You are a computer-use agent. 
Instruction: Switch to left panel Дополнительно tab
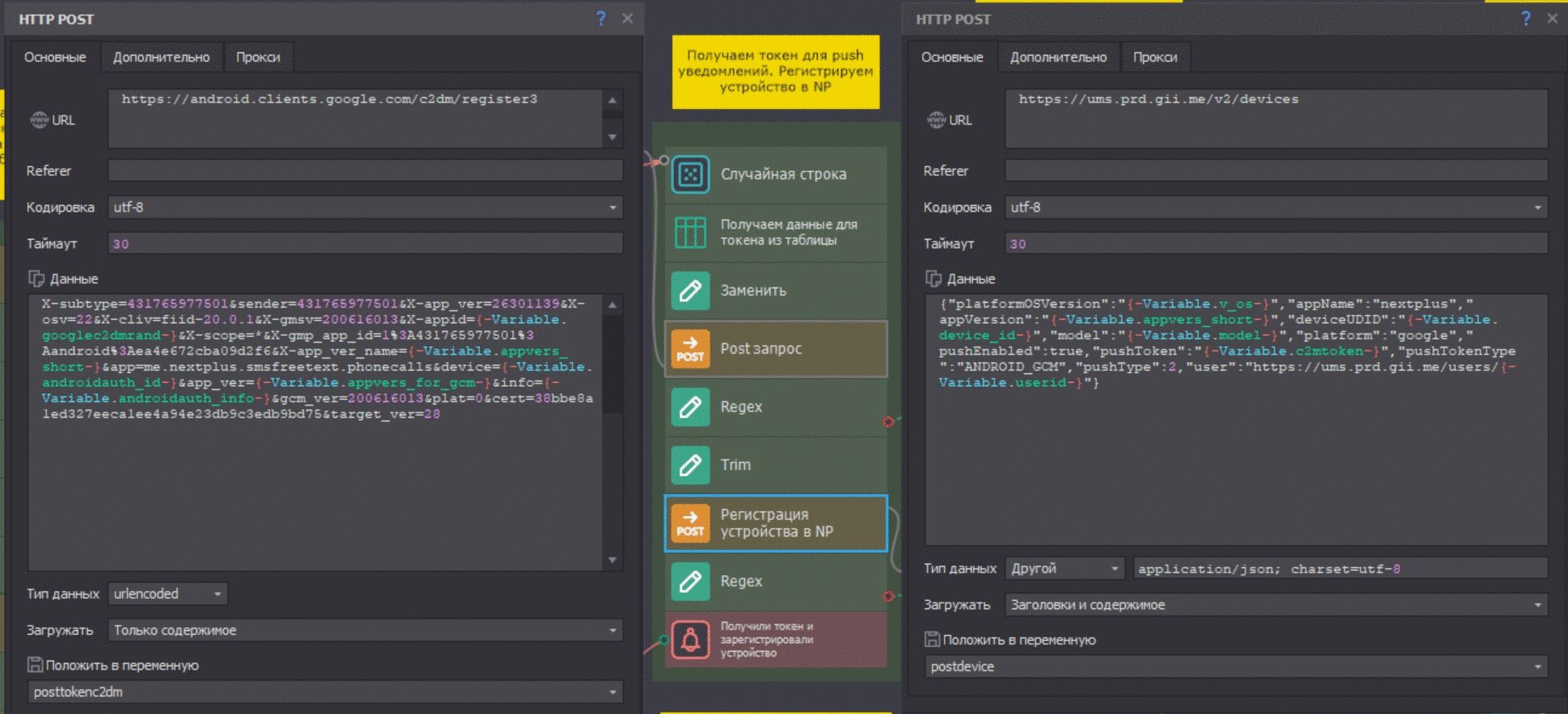161,57
